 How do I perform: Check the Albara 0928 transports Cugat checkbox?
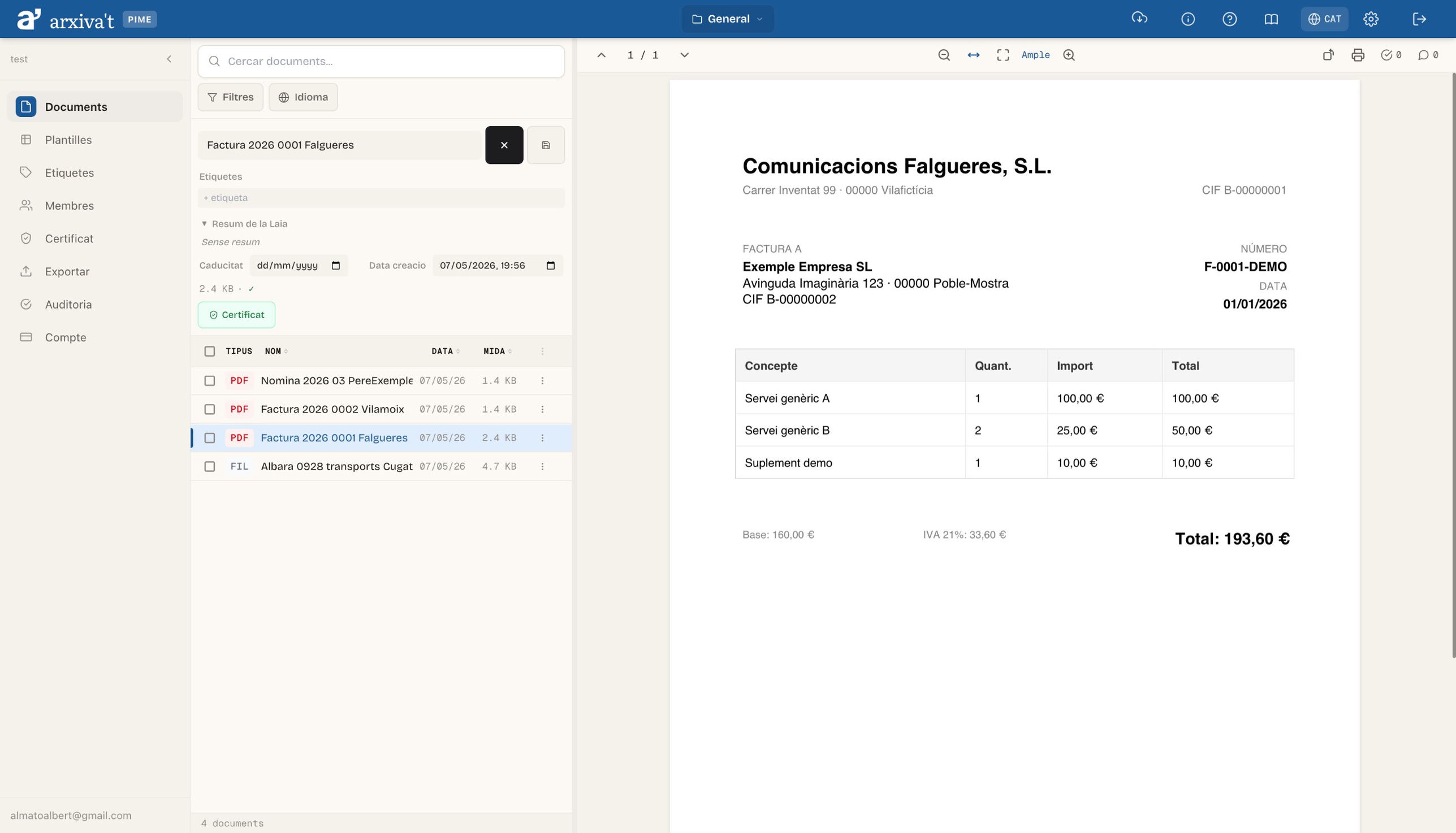click(x=209, y=467)
